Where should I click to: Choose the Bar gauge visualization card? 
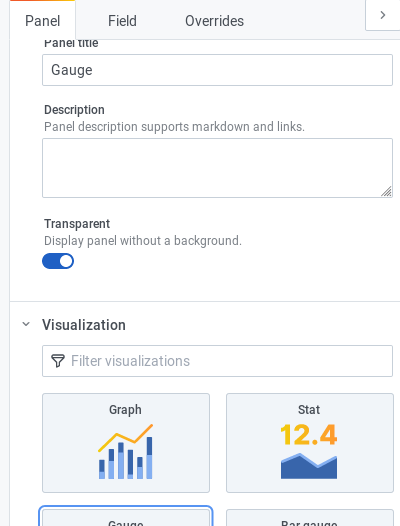click(310, 518)
